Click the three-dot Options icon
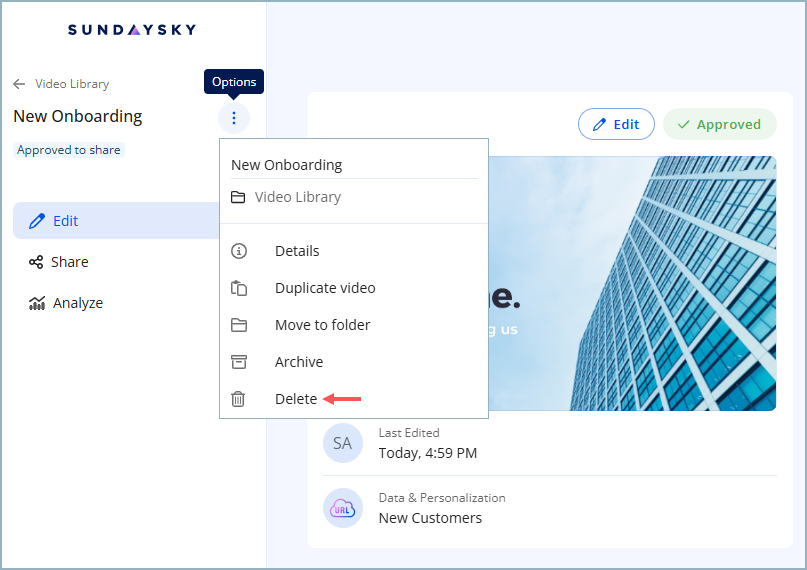The image size is (807, 570). (x=234, y=119)
